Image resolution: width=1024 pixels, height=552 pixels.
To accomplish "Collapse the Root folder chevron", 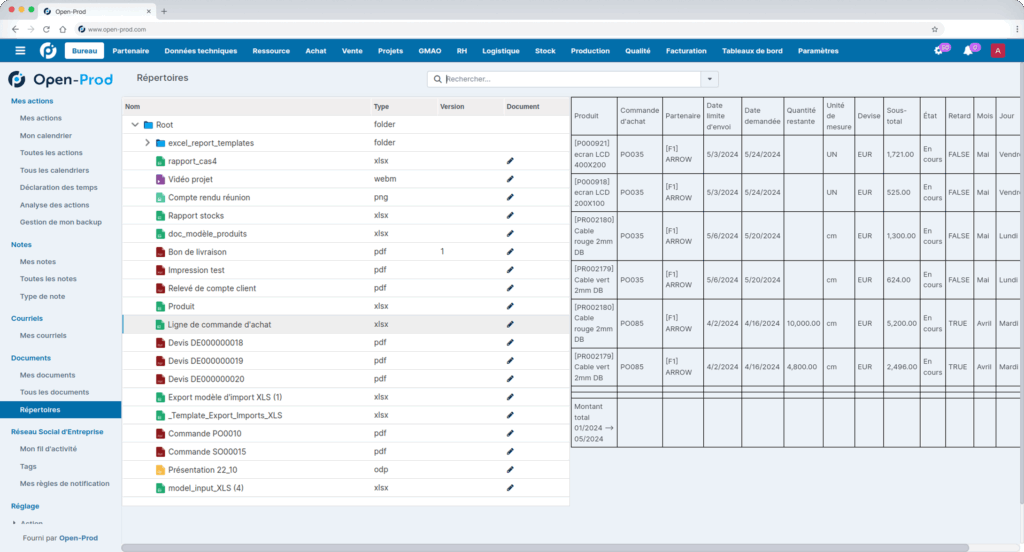I will [135, 125].
